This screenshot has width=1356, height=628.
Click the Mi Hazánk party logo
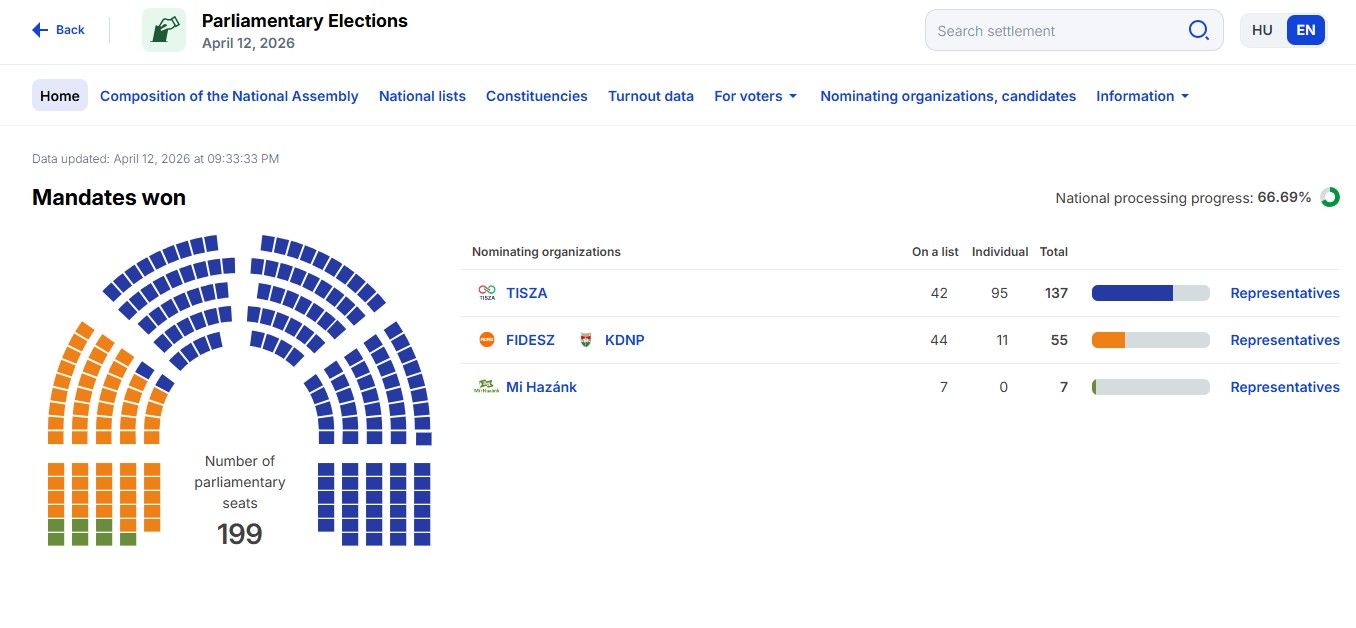[487, 387]
